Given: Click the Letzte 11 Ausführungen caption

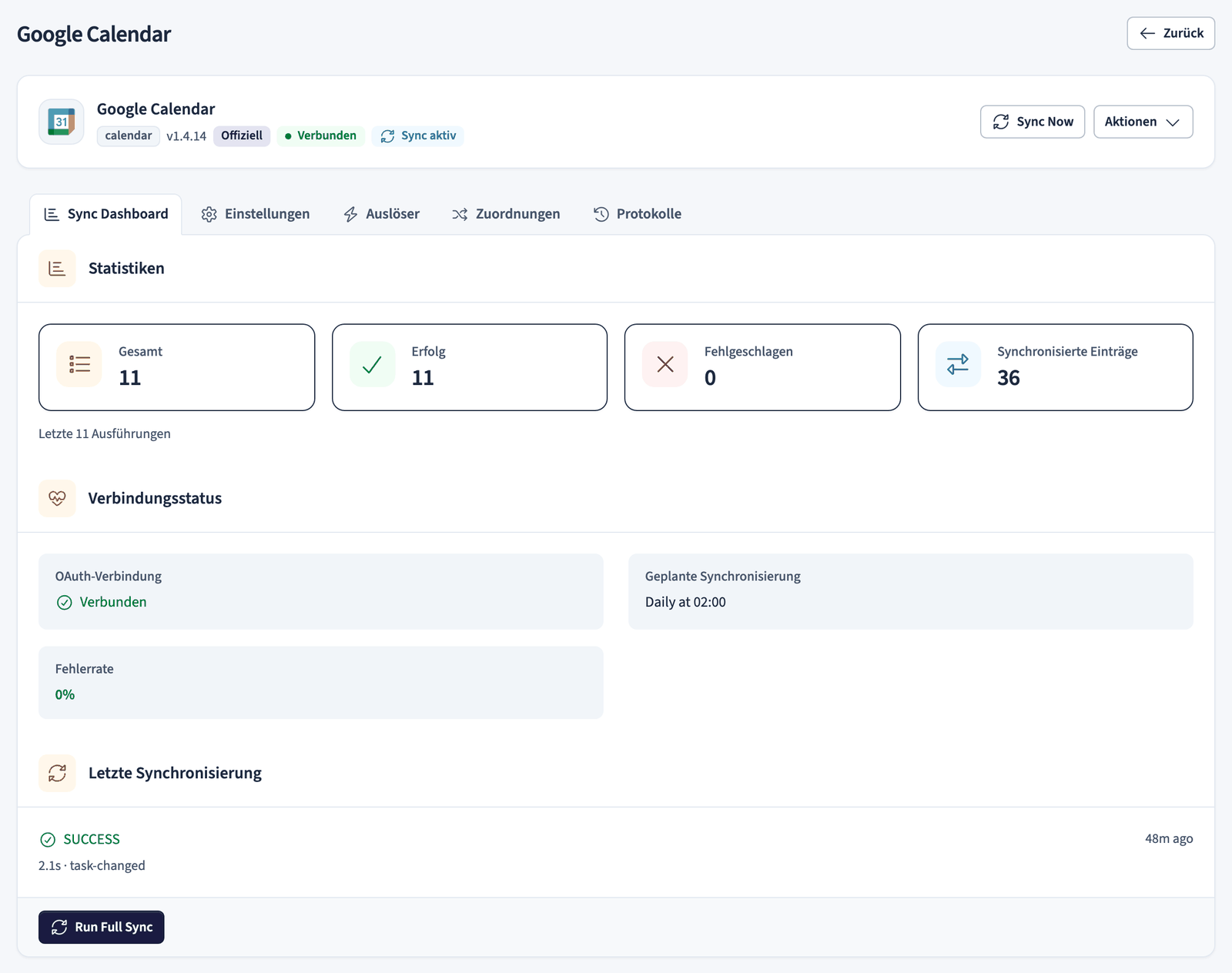Looking at the screenshot, I should (x=105, y=433).
